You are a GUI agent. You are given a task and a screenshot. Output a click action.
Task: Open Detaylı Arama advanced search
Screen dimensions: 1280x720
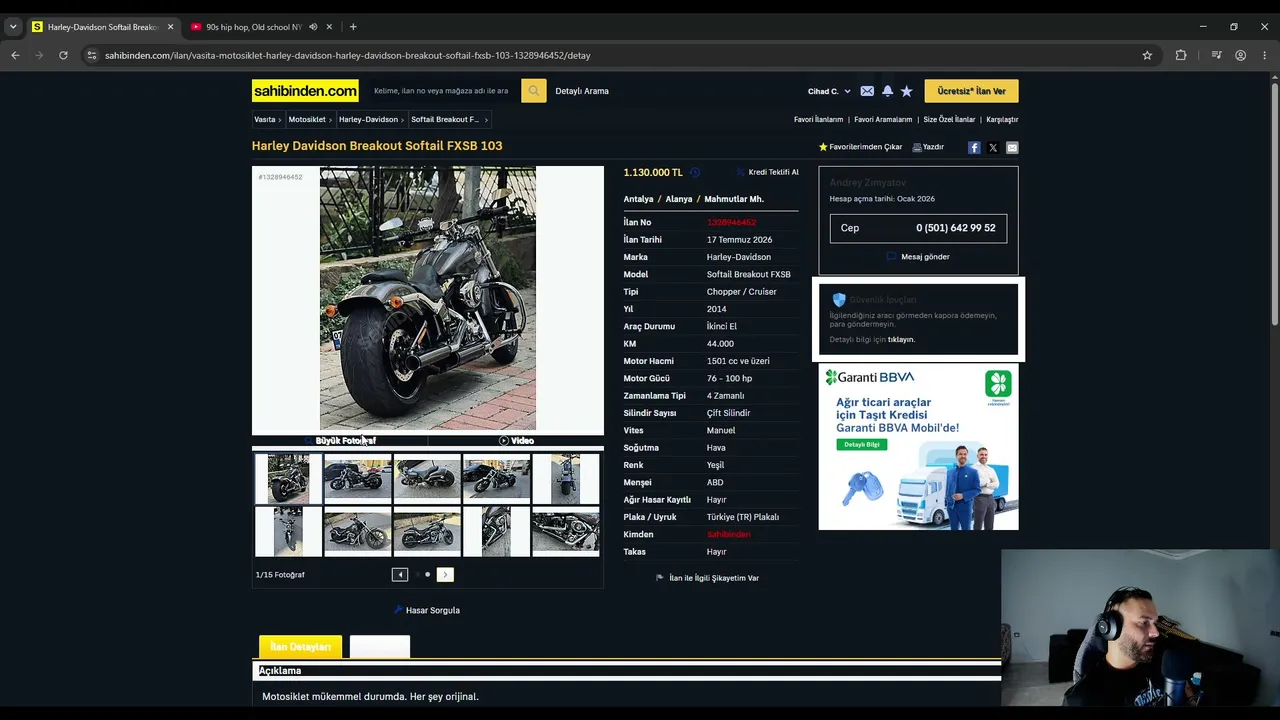(x=582, y=91)
